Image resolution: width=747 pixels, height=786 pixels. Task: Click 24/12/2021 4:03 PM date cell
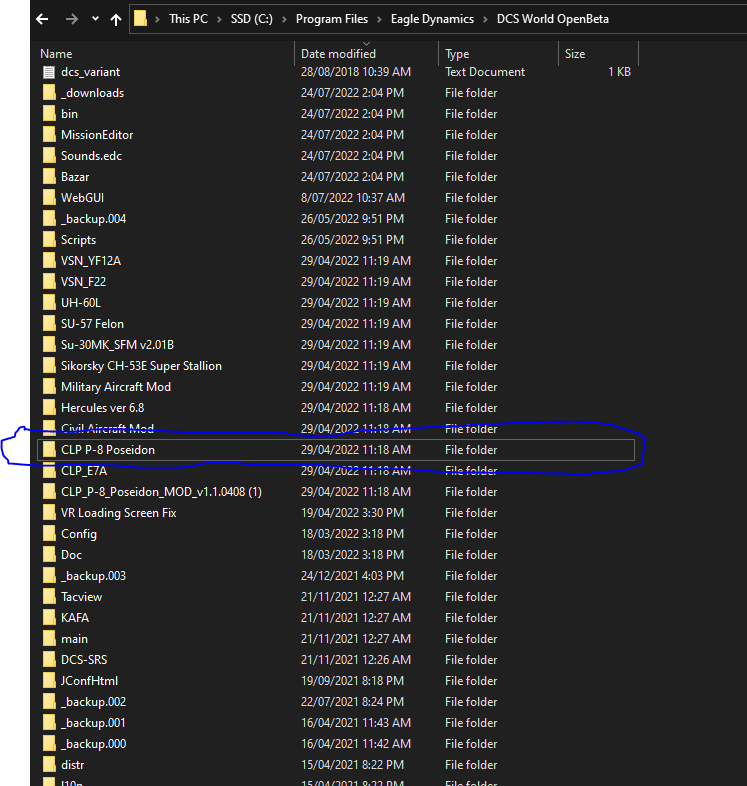pos(352,576)
